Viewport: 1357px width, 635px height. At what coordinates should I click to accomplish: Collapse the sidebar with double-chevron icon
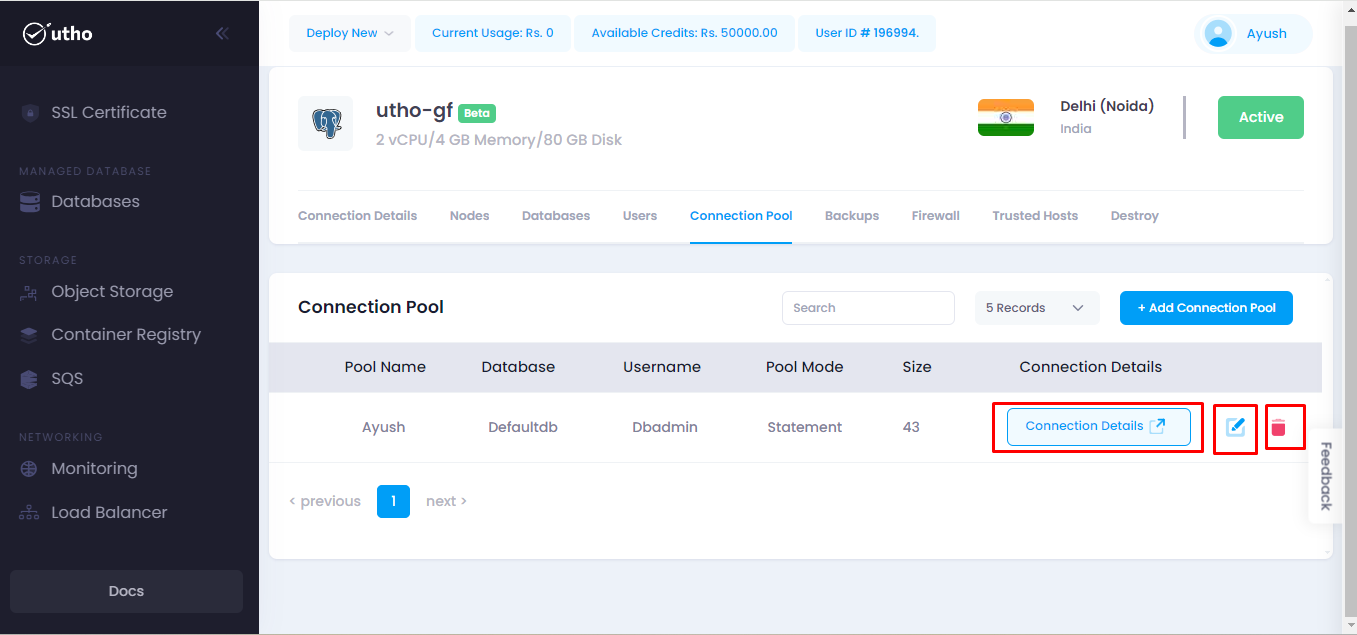222,34
